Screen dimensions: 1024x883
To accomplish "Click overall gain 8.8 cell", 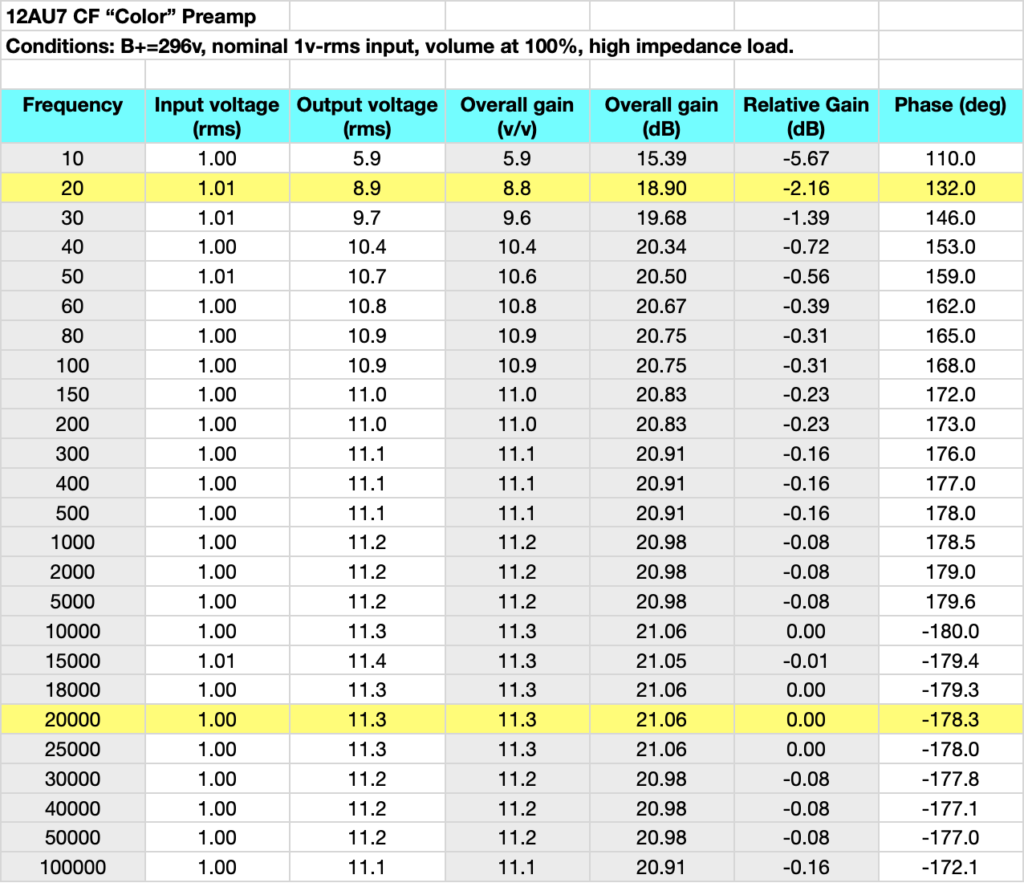I will click(x=517, y=188).
